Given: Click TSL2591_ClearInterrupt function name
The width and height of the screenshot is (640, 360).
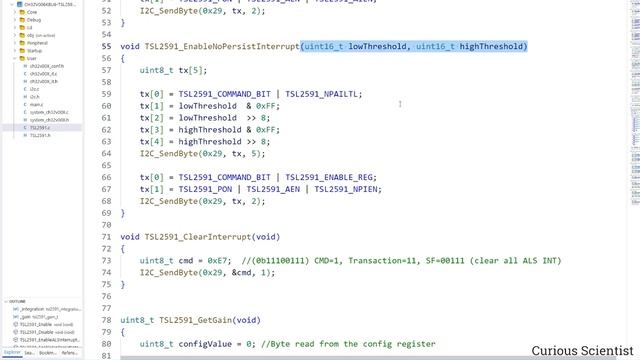Looking at the screenshot, I should pyautogui.click(x=198, y=237).
